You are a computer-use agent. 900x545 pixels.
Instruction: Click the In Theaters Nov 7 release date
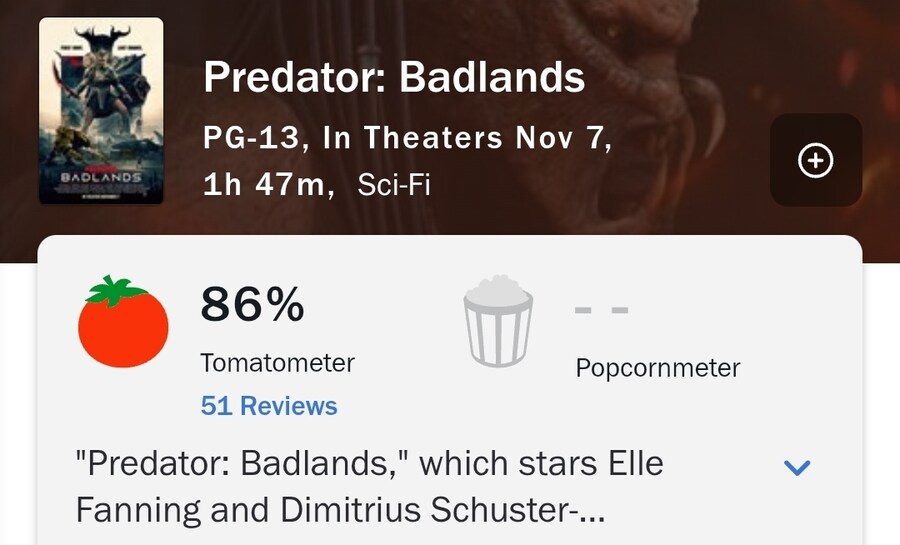467,139
